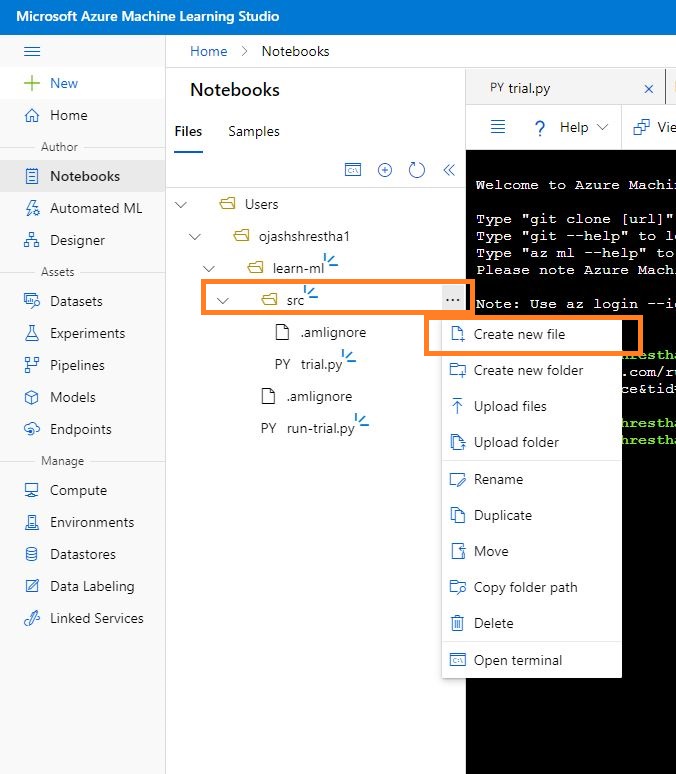Close the trial.py tab

(x=649, y=89)
